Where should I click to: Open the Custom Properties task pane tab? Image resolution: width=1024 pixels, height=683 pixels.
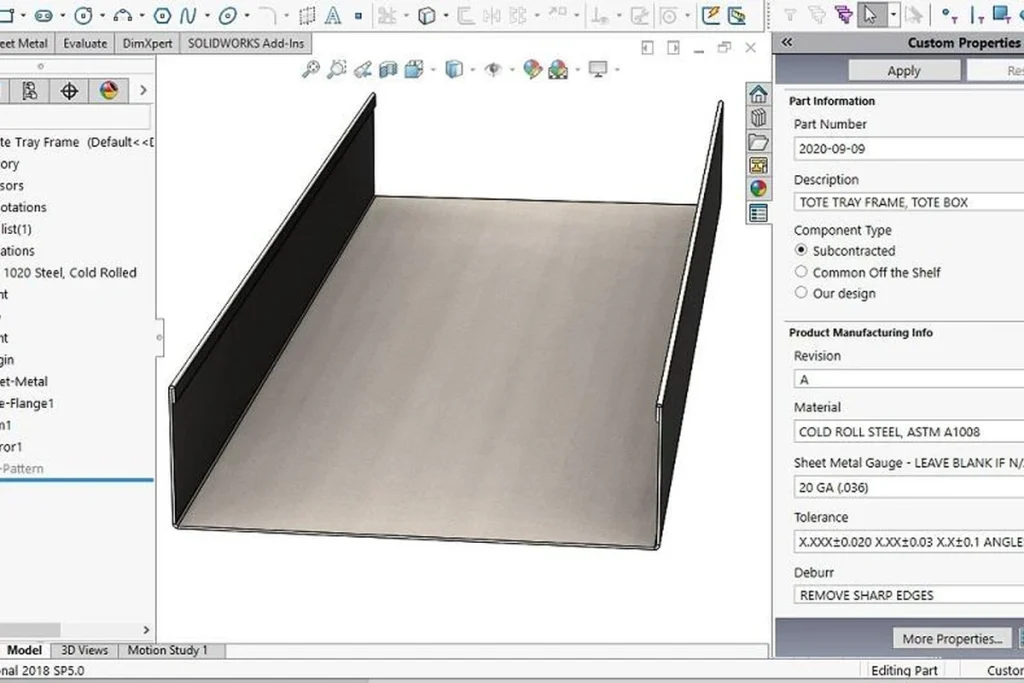[x=758, y=213]
